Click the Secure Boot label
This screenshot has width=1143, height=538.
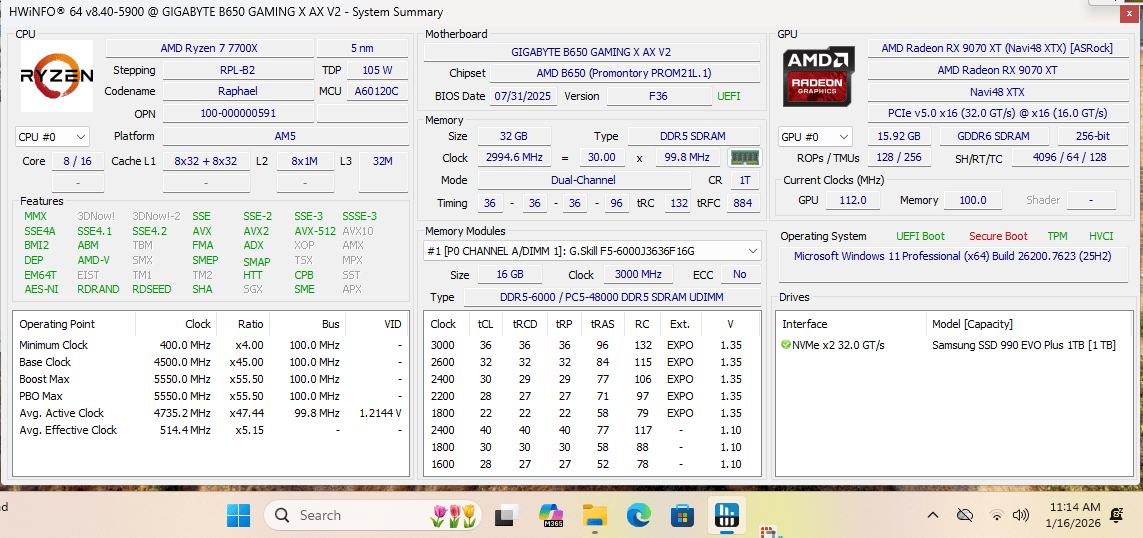[x=998, y=236]
